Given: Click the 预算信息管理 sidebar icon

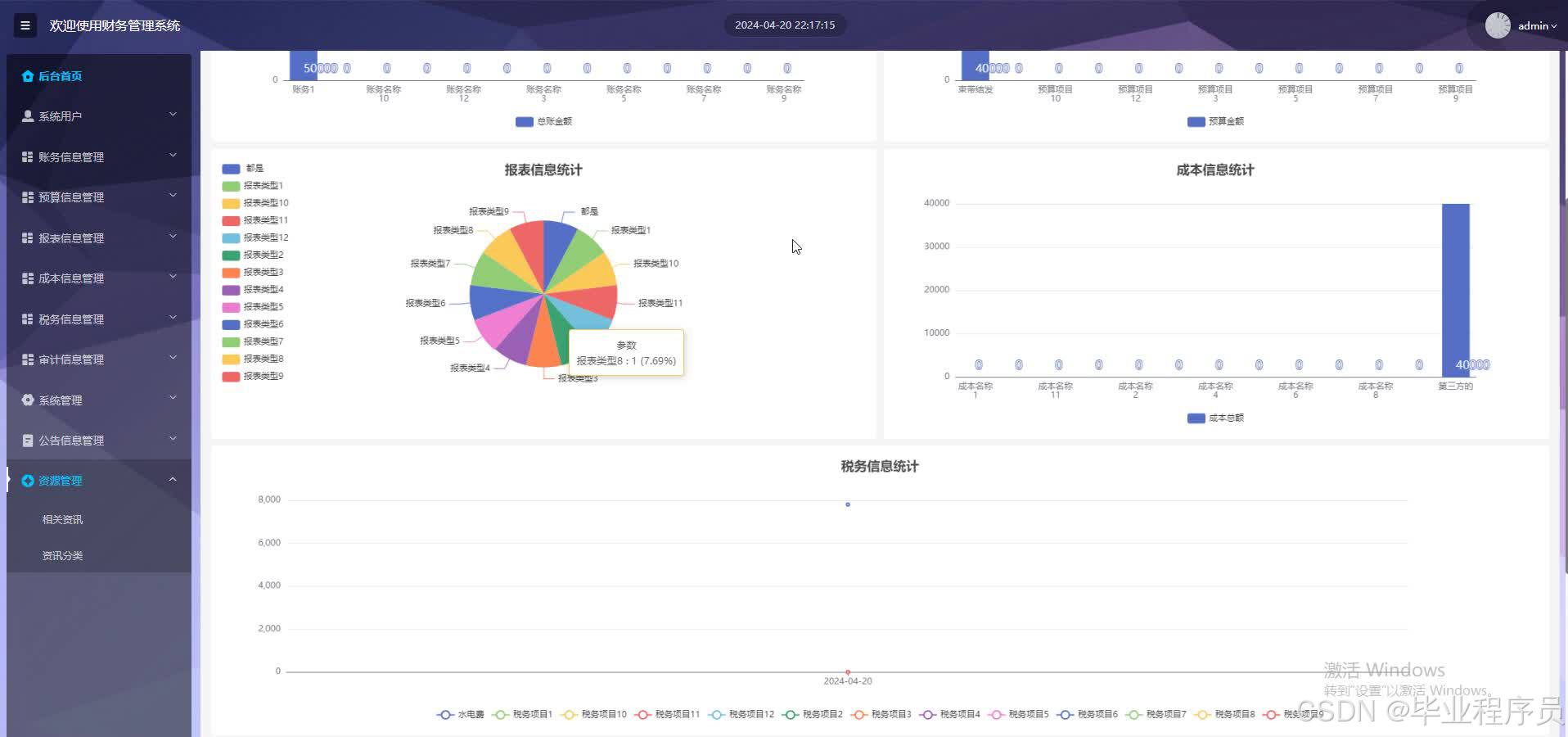Looking at the screenshot, I should tap(26, 197).
